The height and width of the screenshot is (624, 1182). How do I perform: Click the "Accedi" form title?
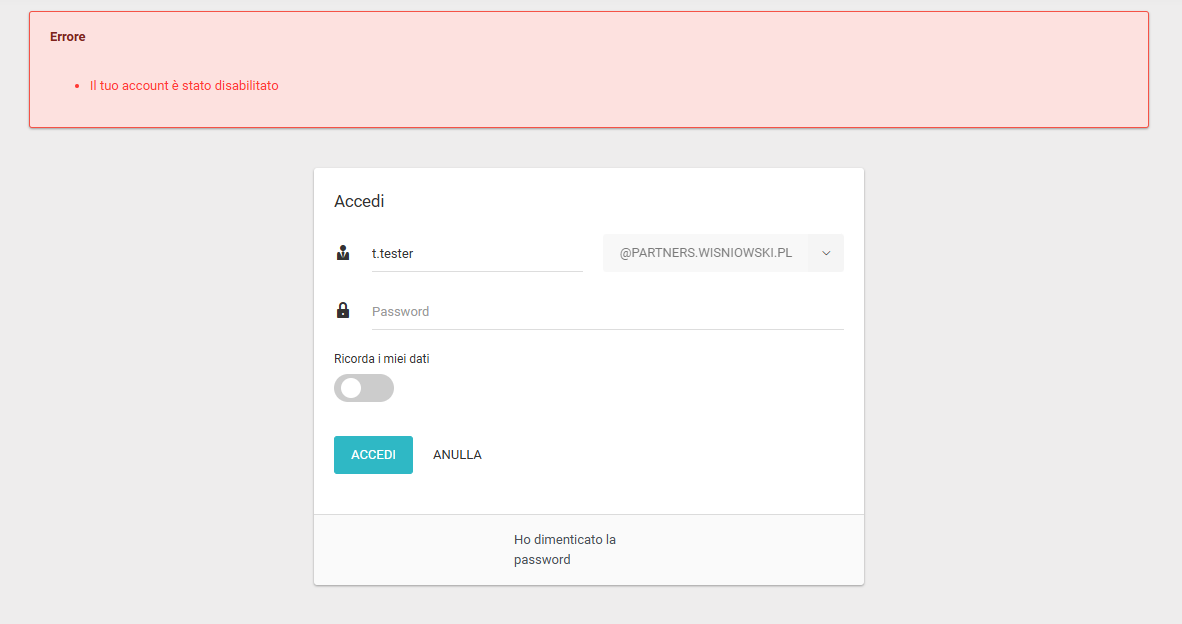(x=359, y=201)
